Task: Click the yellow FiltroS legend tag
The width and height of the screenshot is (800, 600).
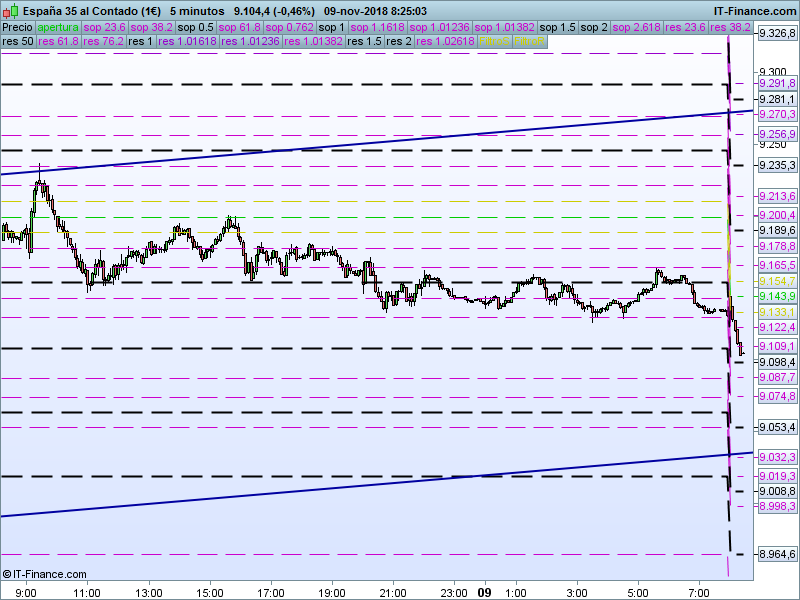Action: coord(494,41)
